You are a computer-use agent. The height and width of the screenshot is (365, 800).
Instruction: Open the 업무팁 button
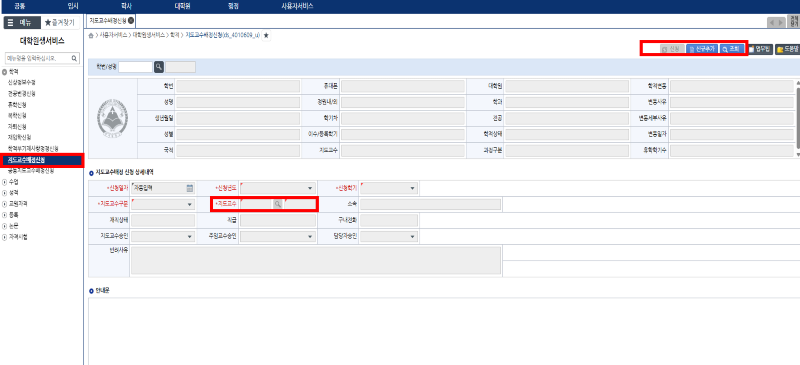coord(760,49)
